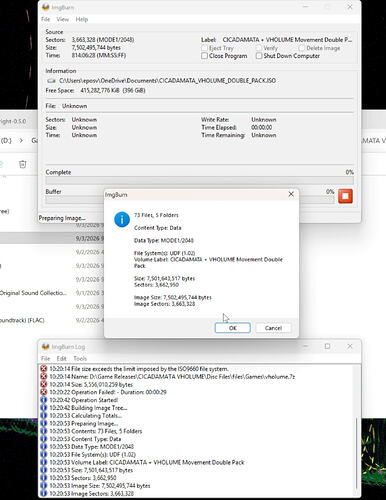This screenshot has height=500, width=386.
Task: Click the error icon beside the vholume.7z name line
Action: click(44, 376)
